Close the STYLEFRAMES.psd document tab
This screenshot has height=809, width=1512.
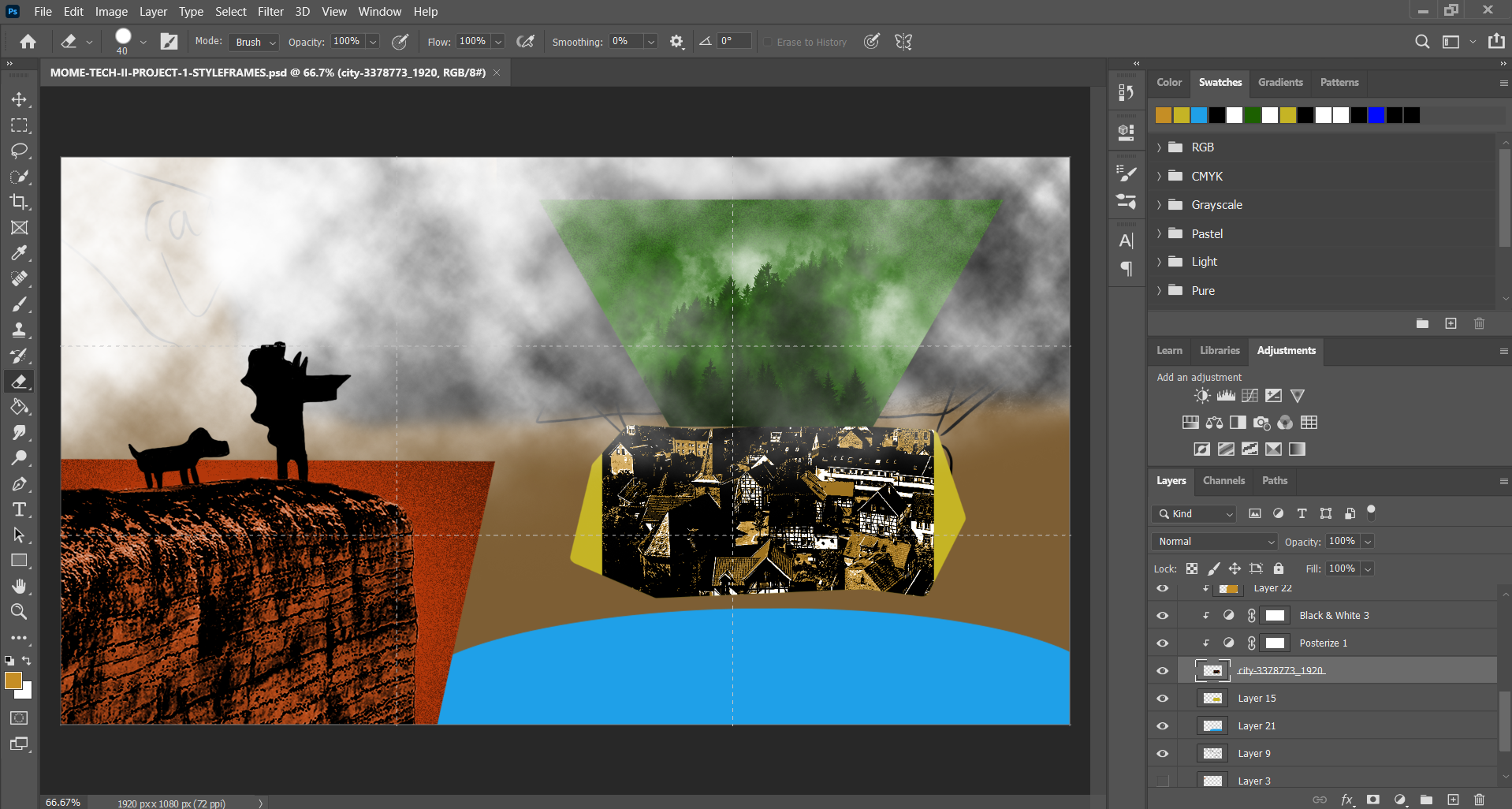click(x=497, y=73)
